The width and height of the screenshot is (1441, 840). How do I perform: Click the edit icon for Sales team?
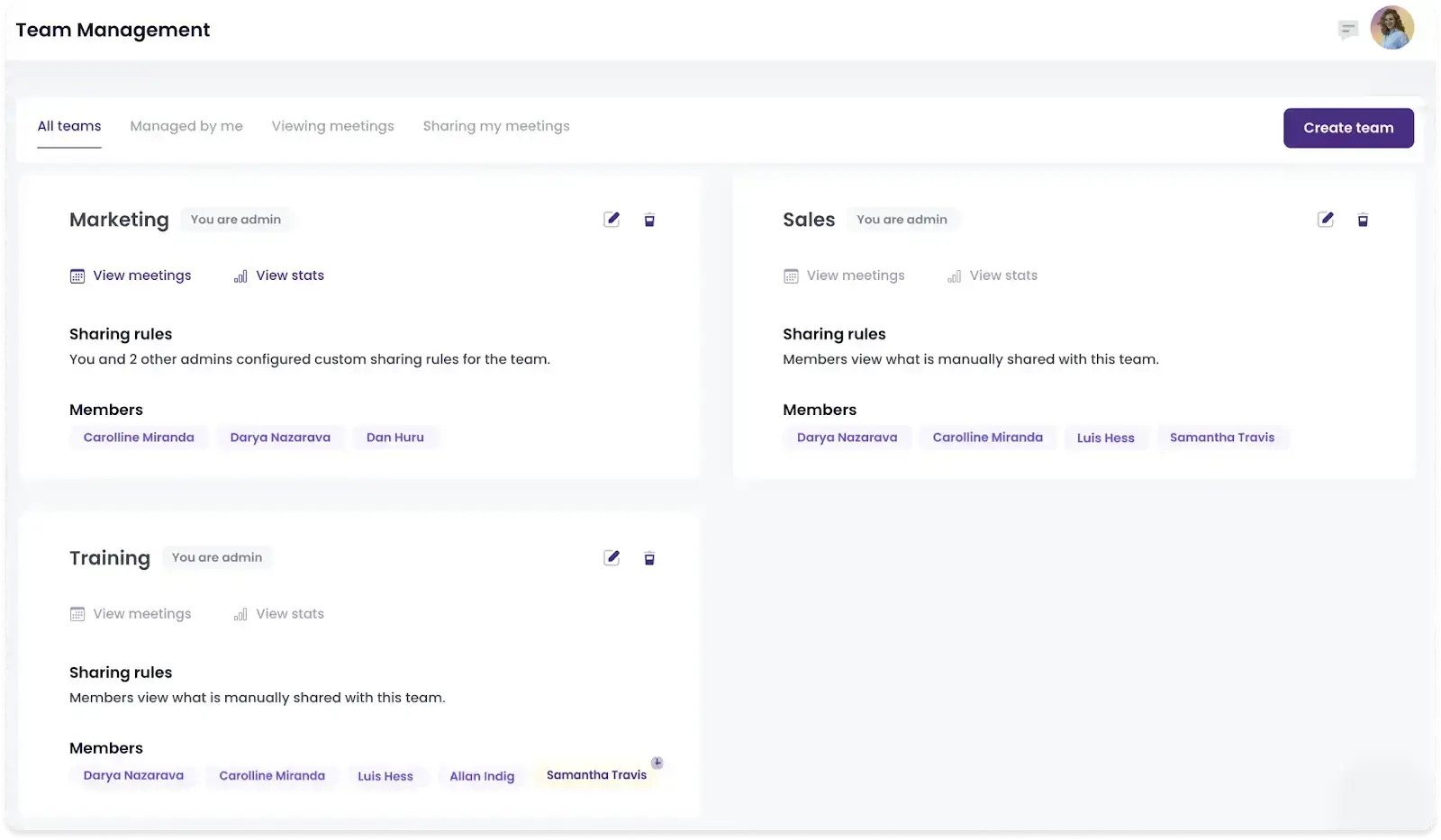[x=1326, y=220]
